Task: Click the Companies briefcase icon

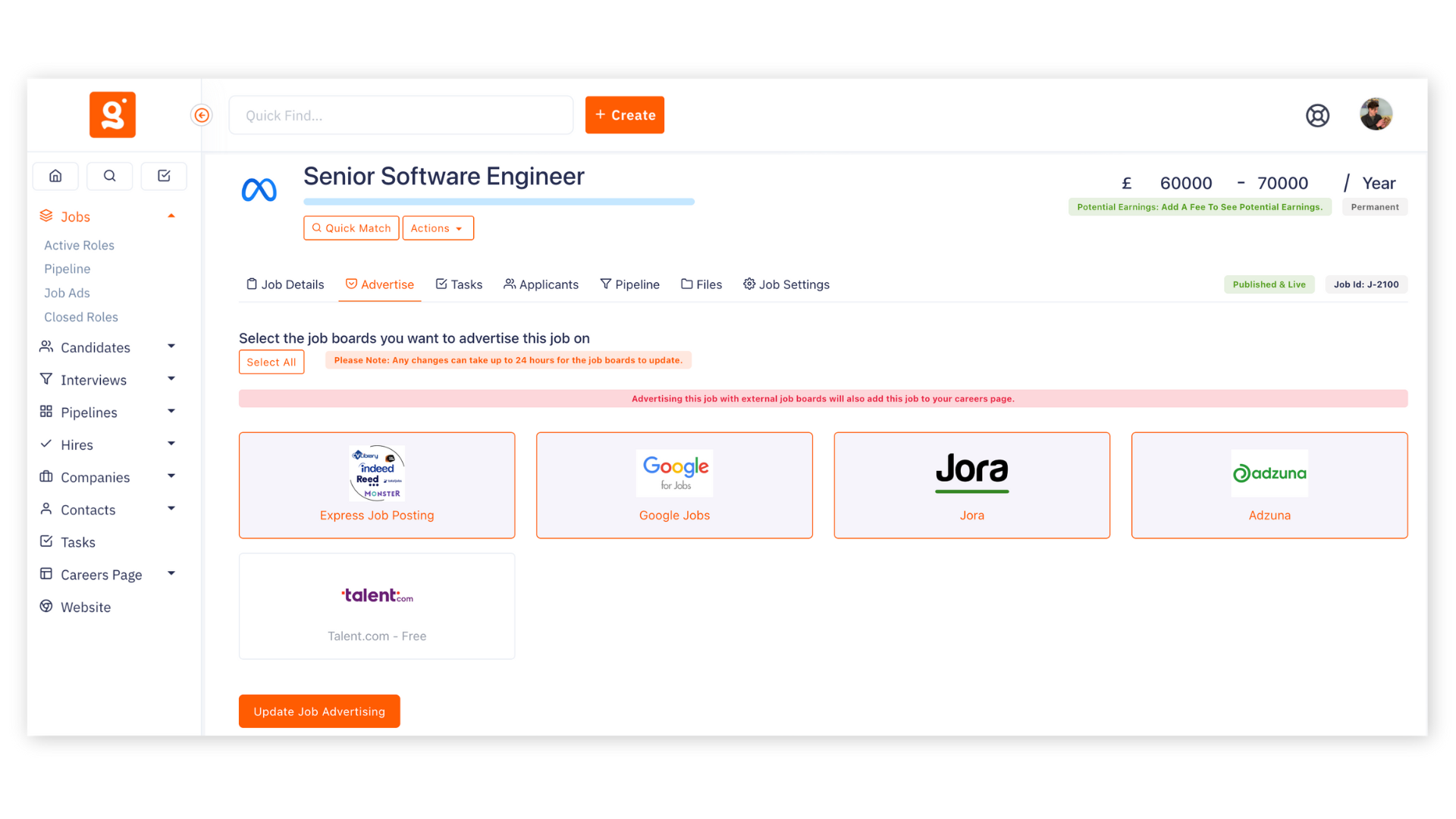Action: coord(46,476)
